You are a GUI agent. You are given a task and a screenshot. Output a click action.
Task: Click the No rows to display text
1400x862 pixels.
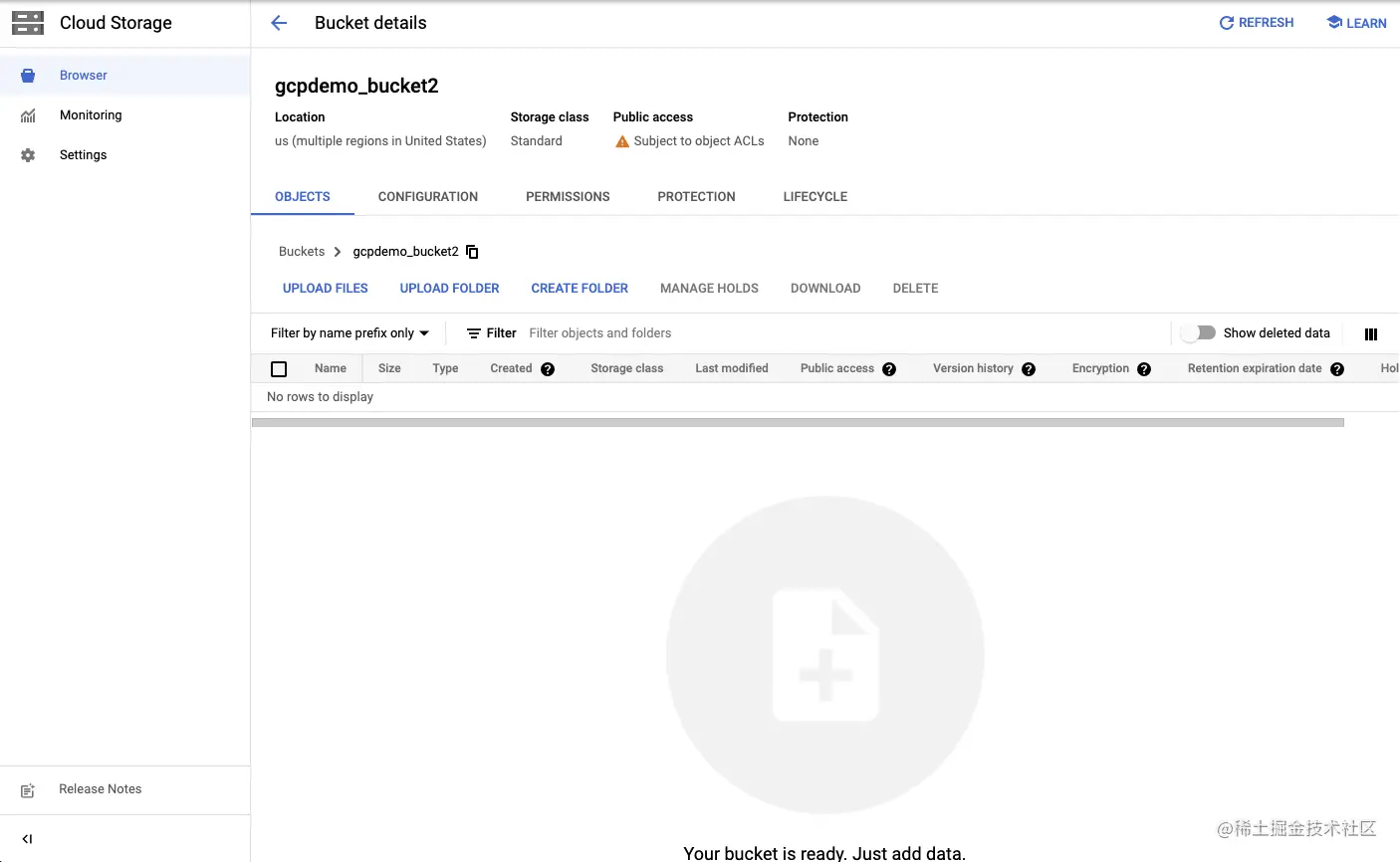320,397
